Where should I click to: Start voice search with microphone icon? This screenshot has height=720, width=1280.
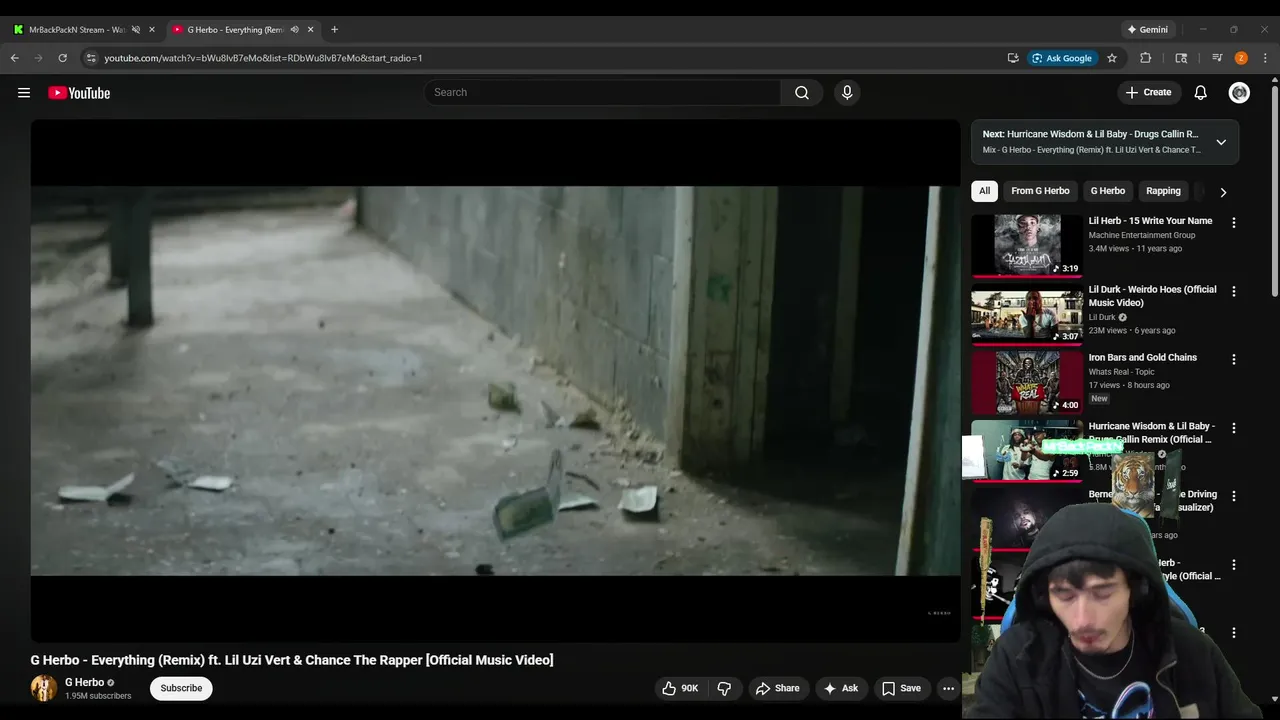click(847, 92)
